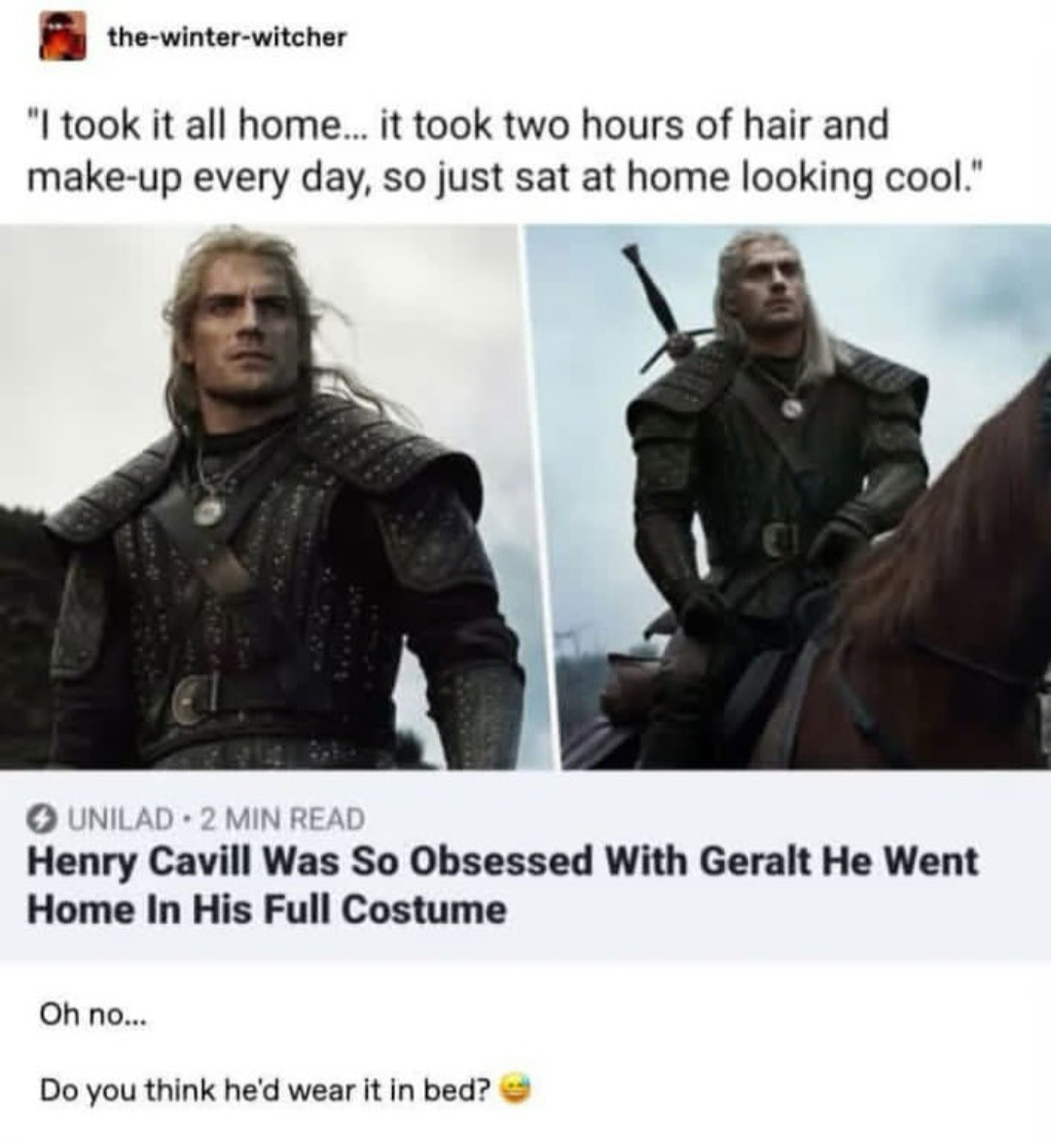The image size is (1051, 1148).
Task: Open the left close-up photo of Geralt
Action: 261,496
